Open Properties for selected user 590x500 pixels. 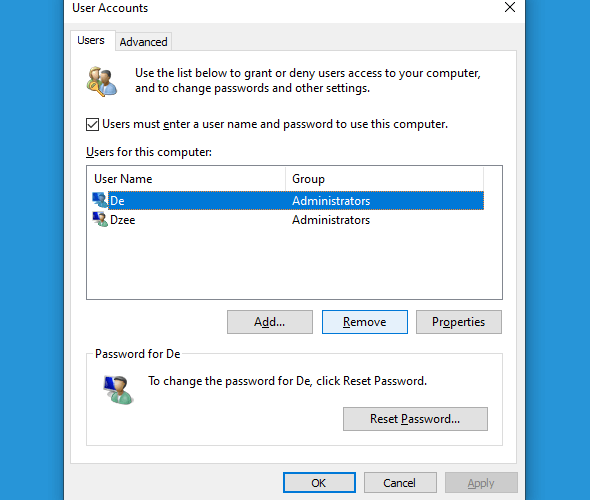click(x=459, y=322)
